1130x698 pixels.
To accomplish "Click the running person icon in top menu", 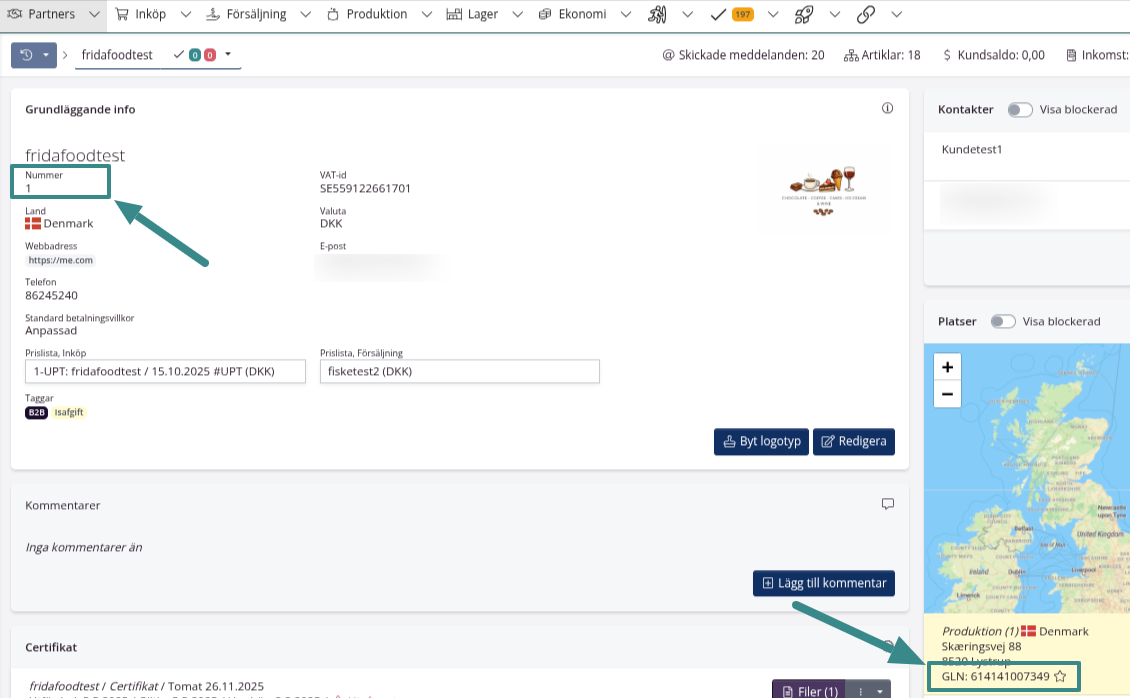I will [x=657, y=14].
